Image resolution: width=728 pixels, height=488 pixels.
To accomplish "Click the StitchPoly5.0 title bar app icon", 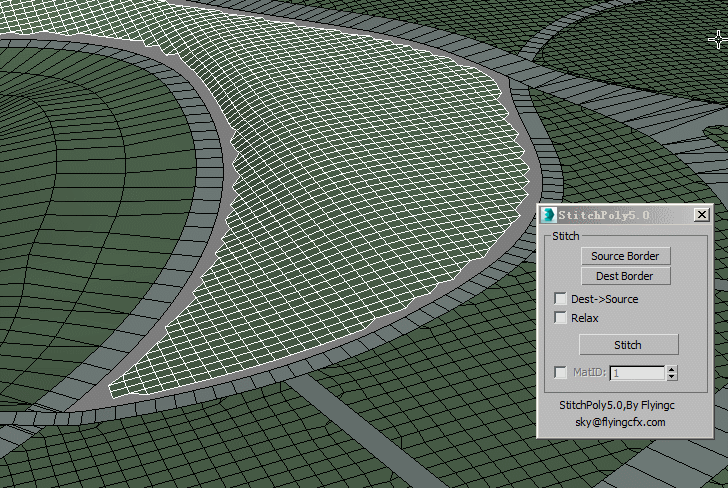I will coord(548,215).
